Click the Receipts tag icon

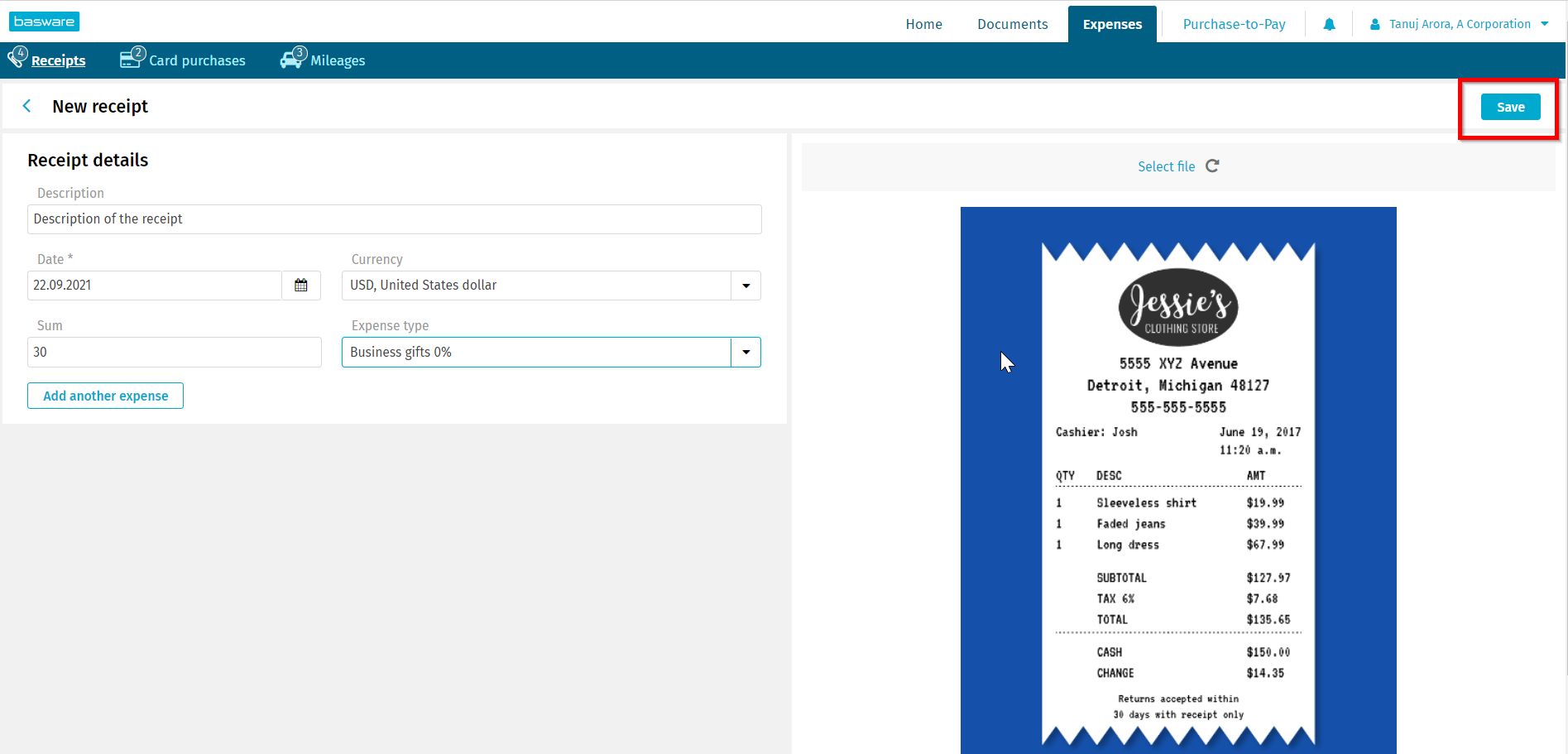click(x=17, y=59)
